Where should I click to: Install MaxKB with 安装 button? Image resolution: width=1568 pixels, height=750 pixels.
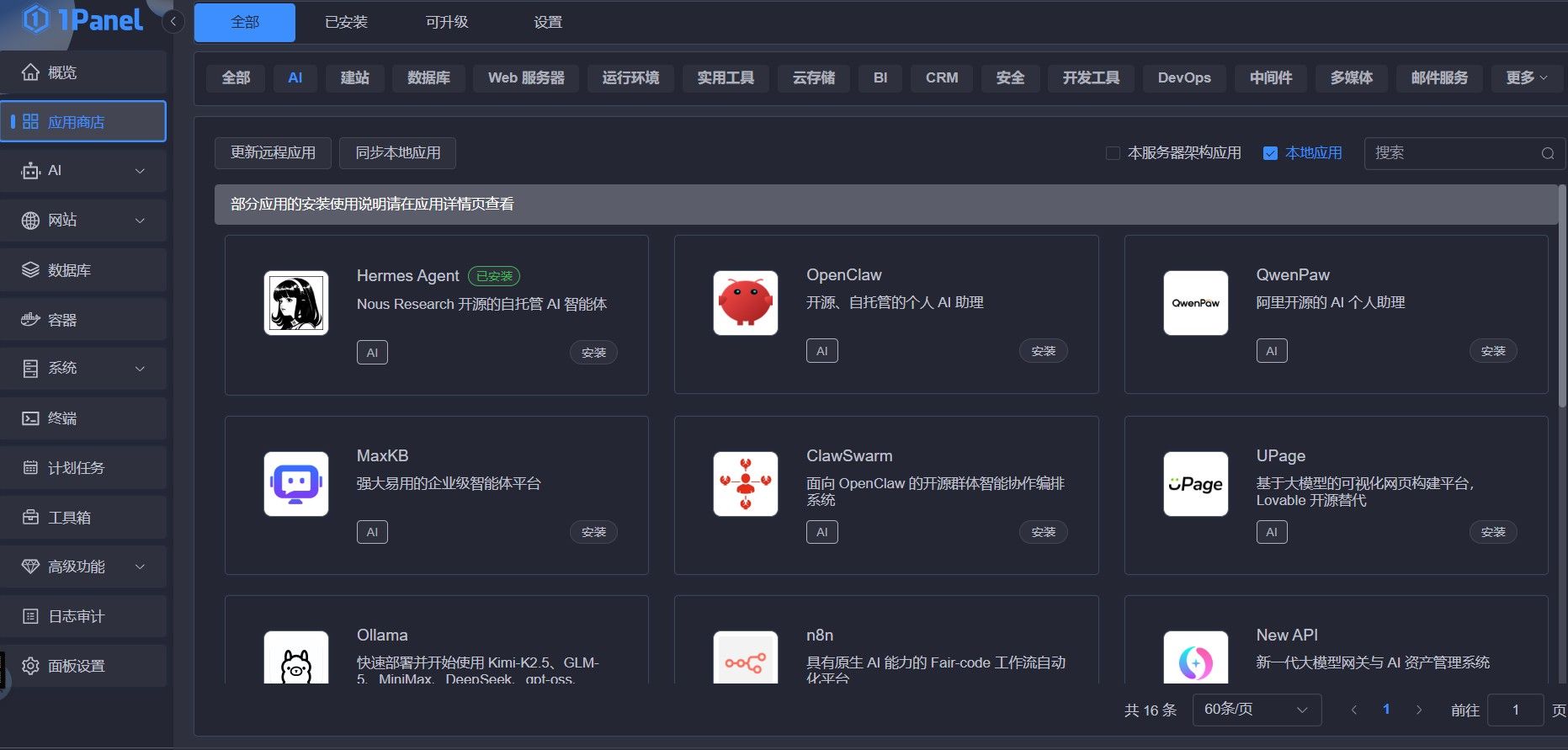pos(593,532)
